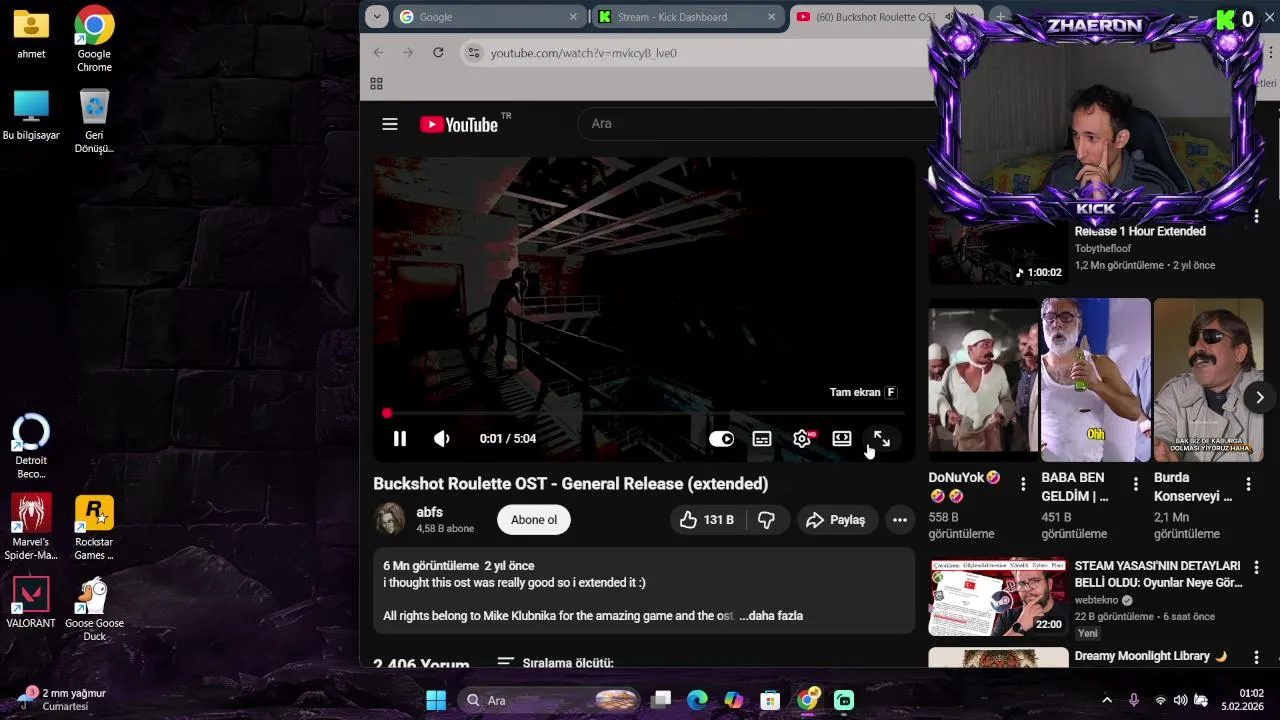Open options for 'BABA BEN GELDİM' short
Screen dimensions: 1280x720
pyautogui.click(x=1136, y=484)
